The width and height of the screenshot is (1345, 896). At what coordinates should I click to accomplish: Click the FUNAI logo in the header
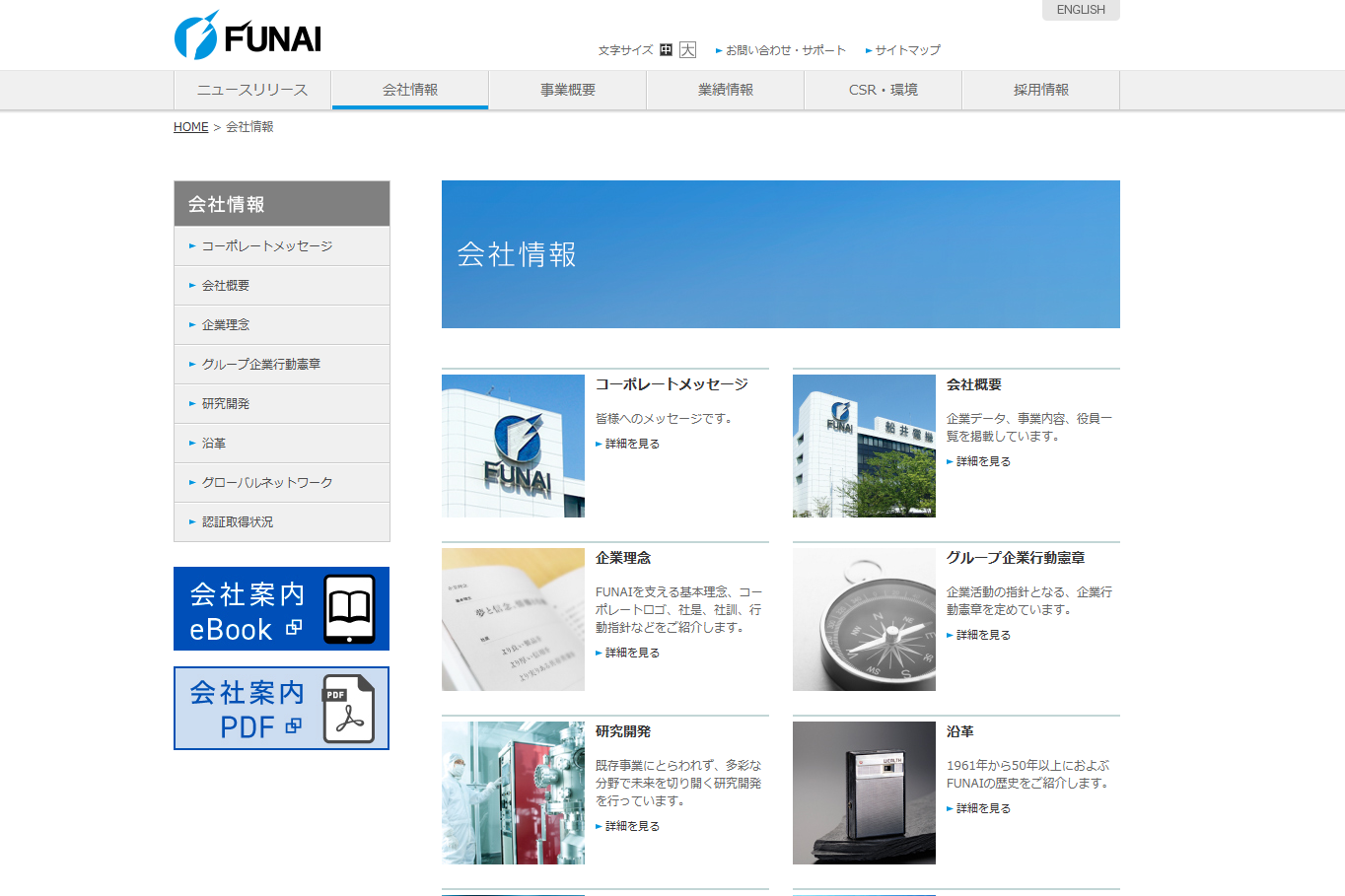pyautogui.click(x=247, y=34)
